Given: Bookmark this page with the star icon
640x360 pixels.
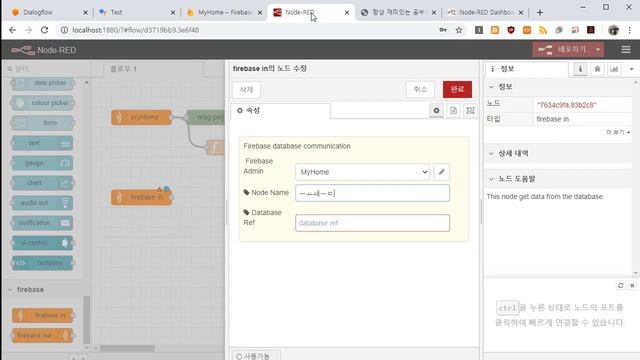Looking at the screenshot, I should point(459,30).
